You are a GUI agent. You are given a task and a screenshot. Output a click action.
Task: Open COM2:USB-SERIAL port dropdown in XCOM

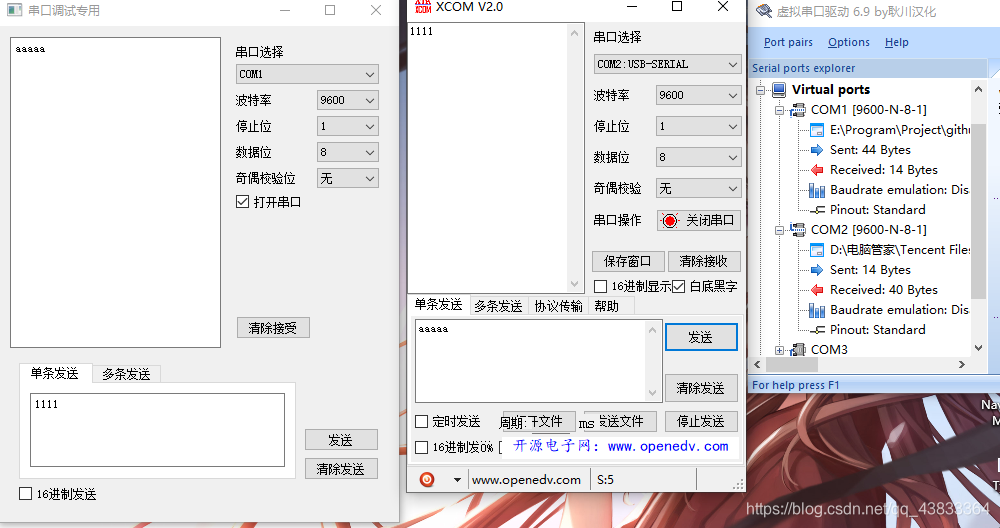[667, 64]
